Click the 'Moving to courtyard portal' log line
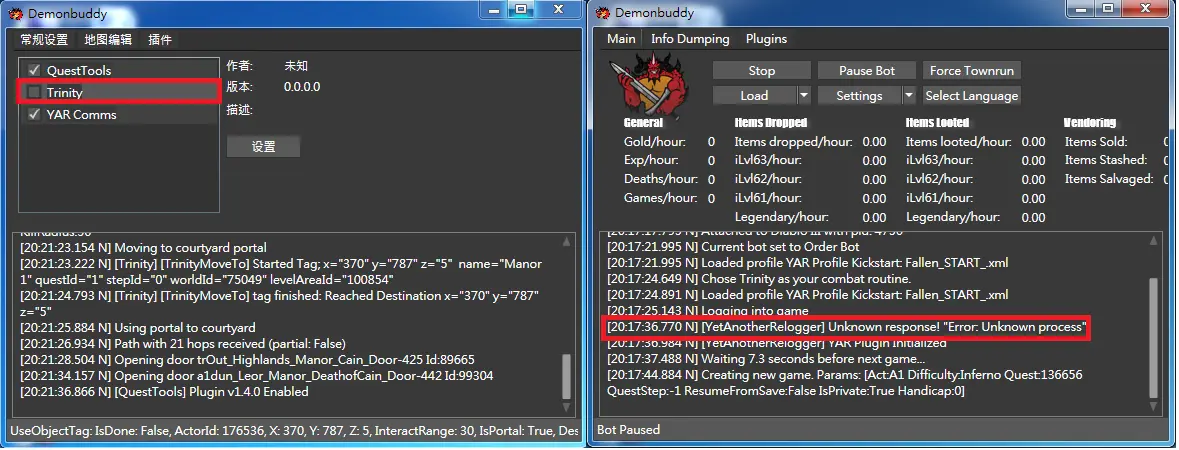 coord(143,248)
